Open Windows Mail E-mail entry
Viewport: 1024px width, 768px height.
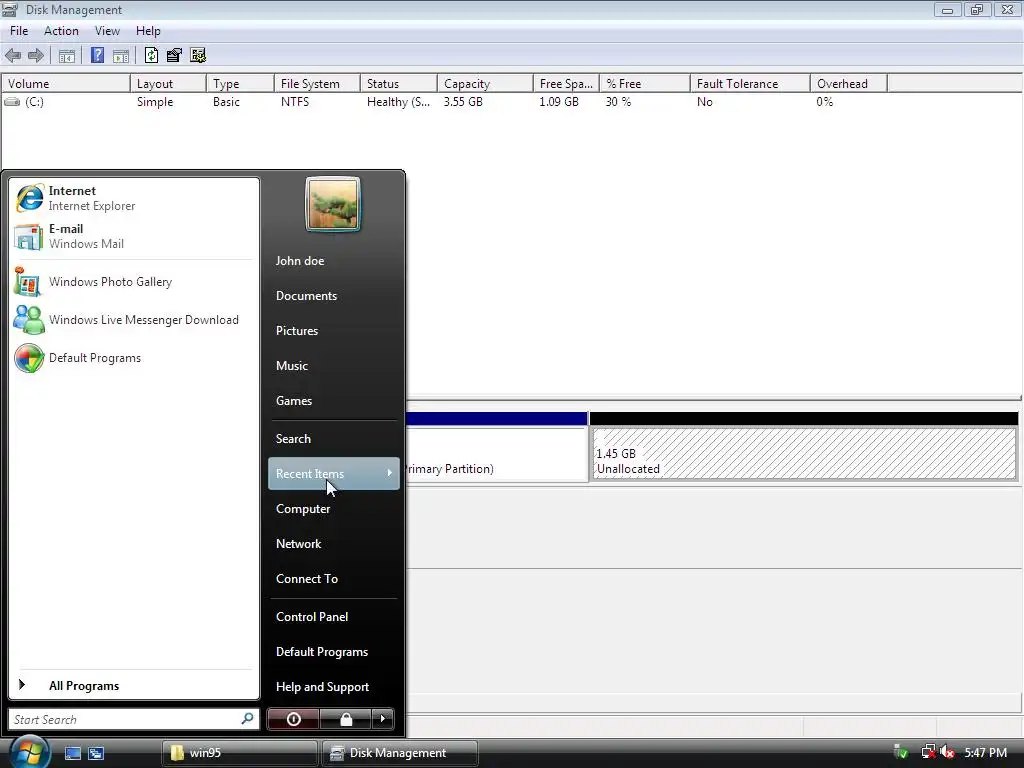134,236
